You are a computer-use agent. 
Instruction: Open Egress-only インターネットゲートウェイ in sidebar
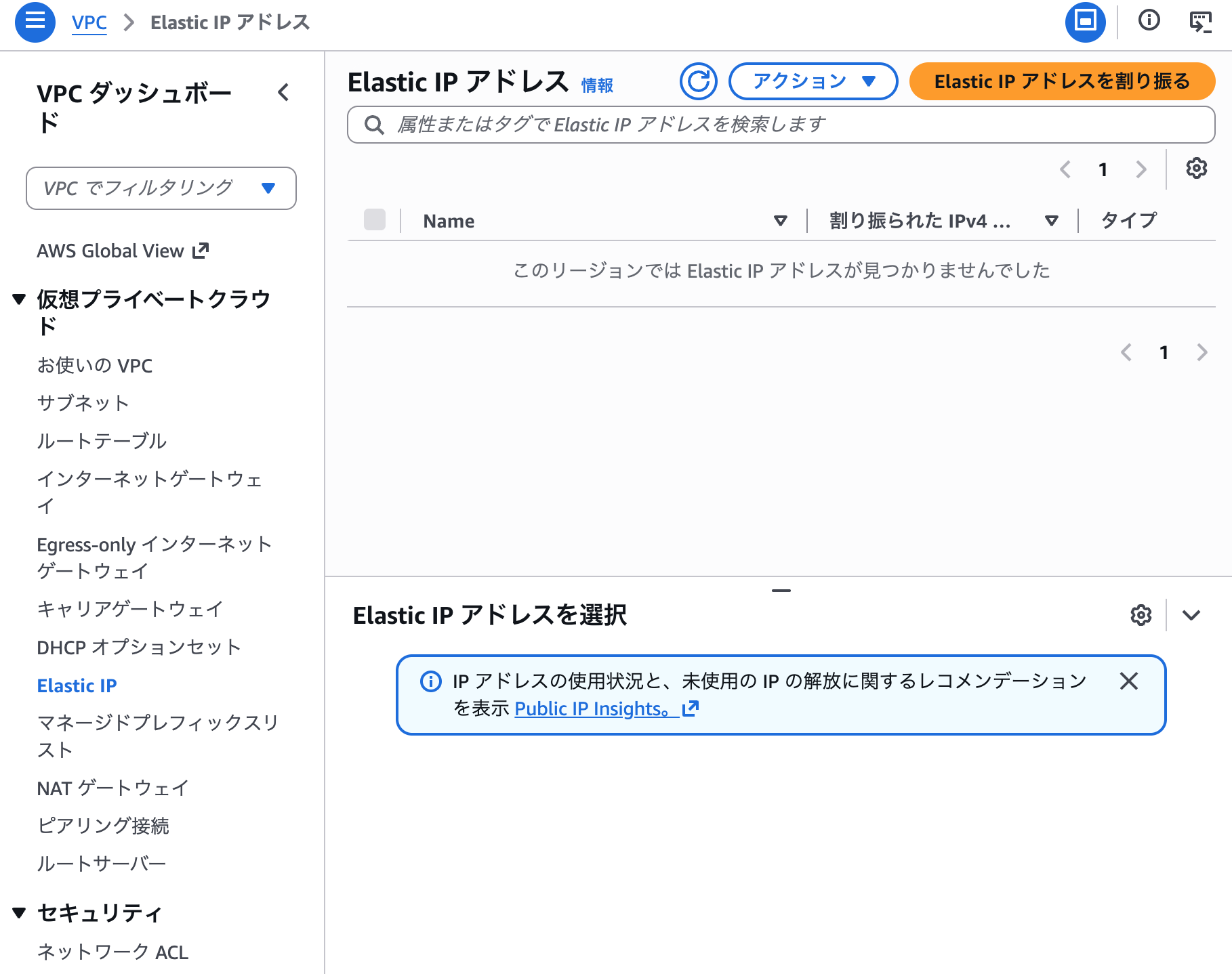(155, 557)
